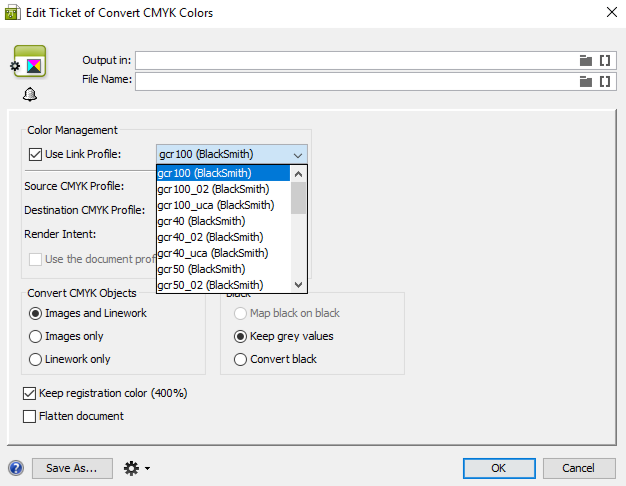
Task: Choose the Linework only radio button
Action: pos(35,359)
